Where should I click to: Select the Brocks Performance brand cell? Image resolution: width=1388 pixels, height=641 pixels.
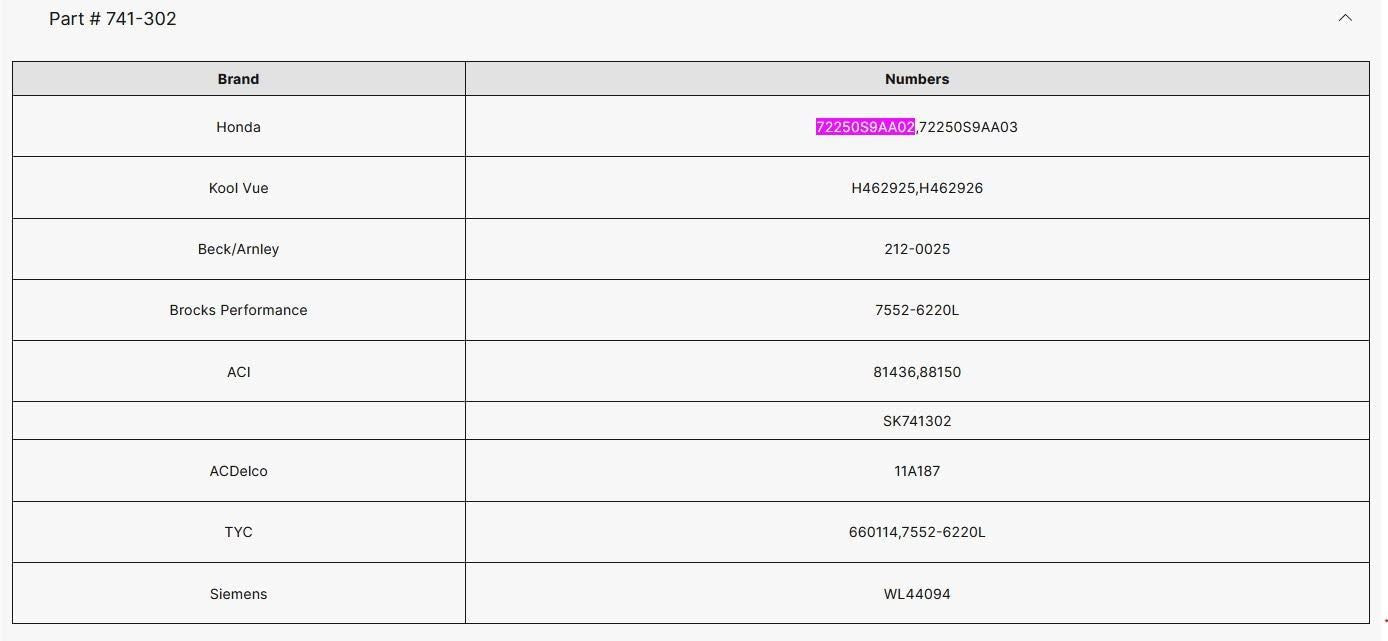[x=238, y=310]
